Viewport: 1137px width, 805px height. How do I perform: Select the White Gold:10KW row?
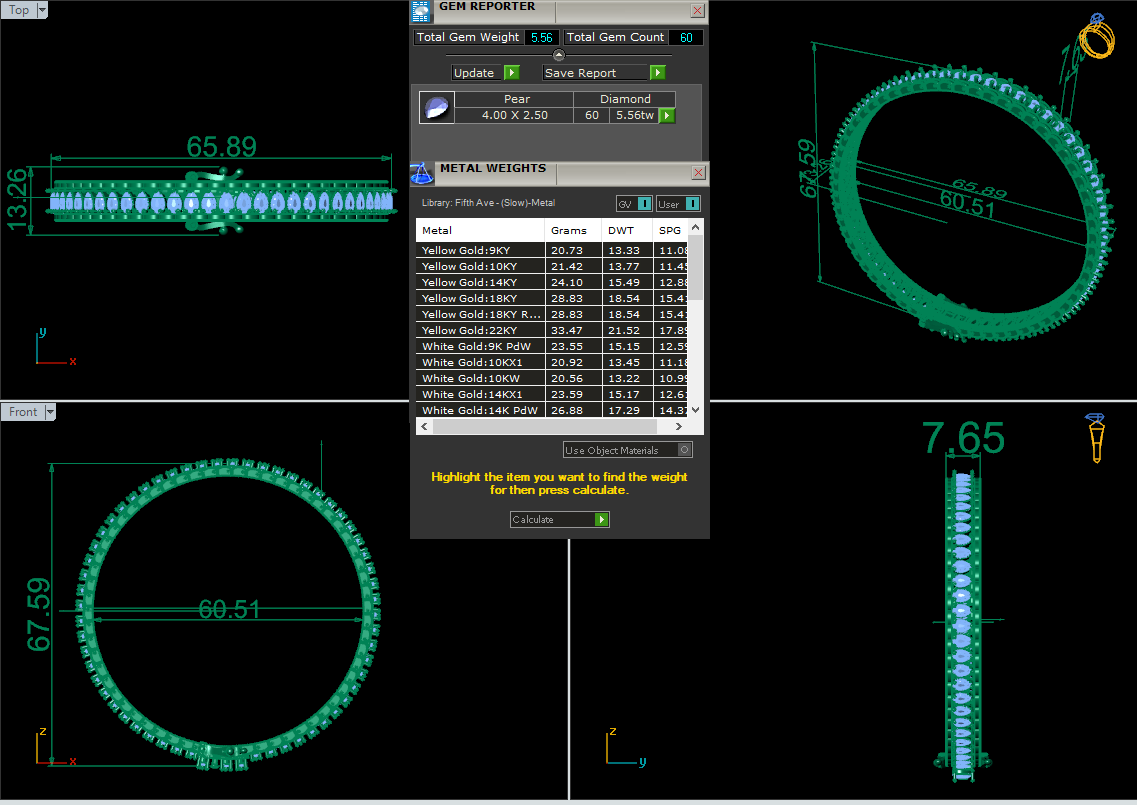[551, 378]
